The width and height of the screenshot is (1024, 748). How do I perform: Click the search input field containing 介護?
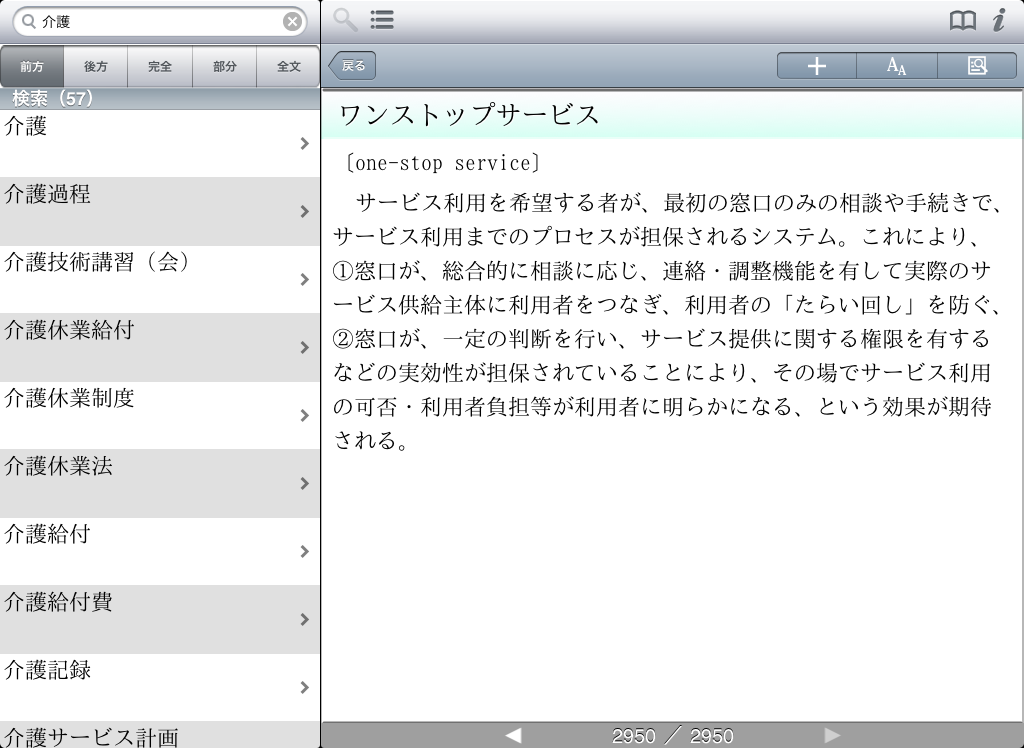click(160, 22)
